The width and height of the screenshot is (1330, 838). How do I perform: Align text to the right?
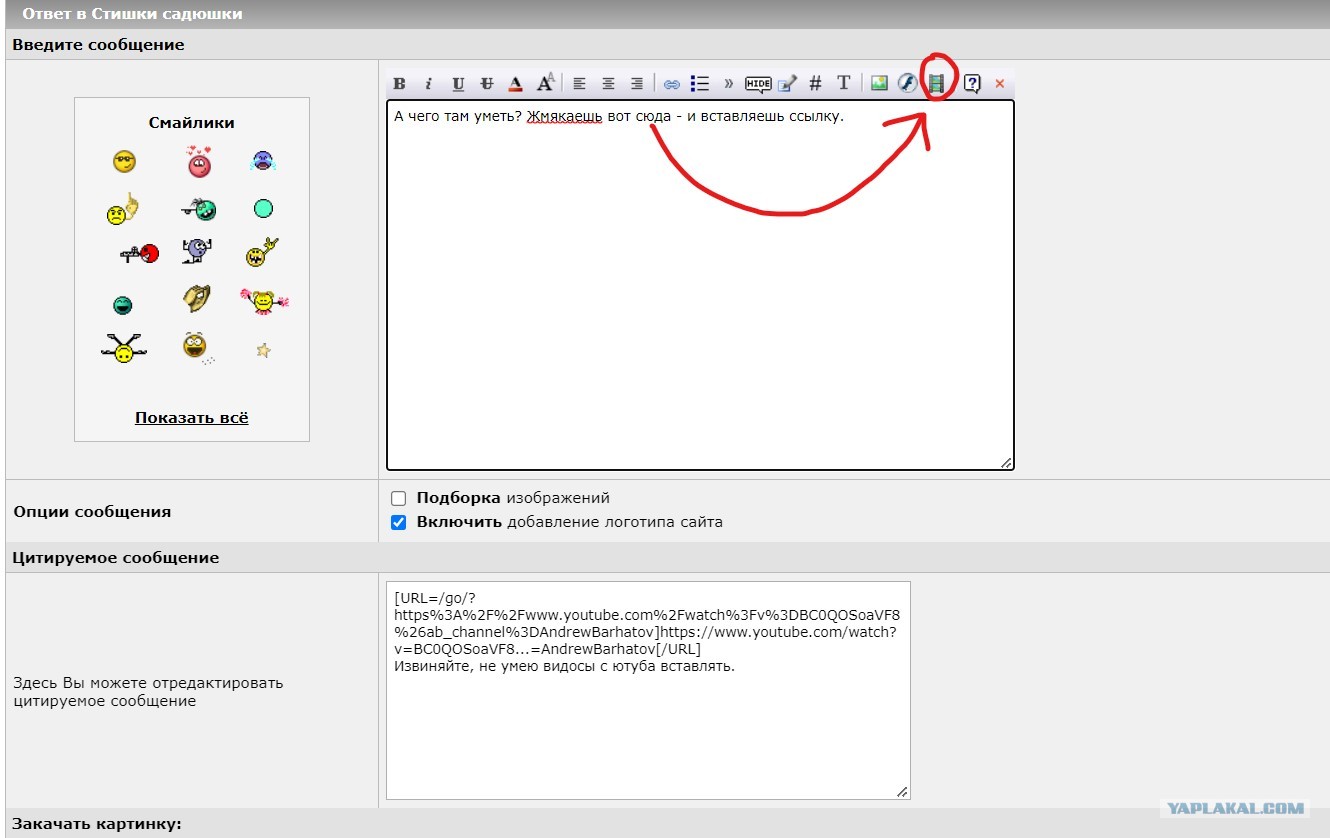click(x=637, y=84)
